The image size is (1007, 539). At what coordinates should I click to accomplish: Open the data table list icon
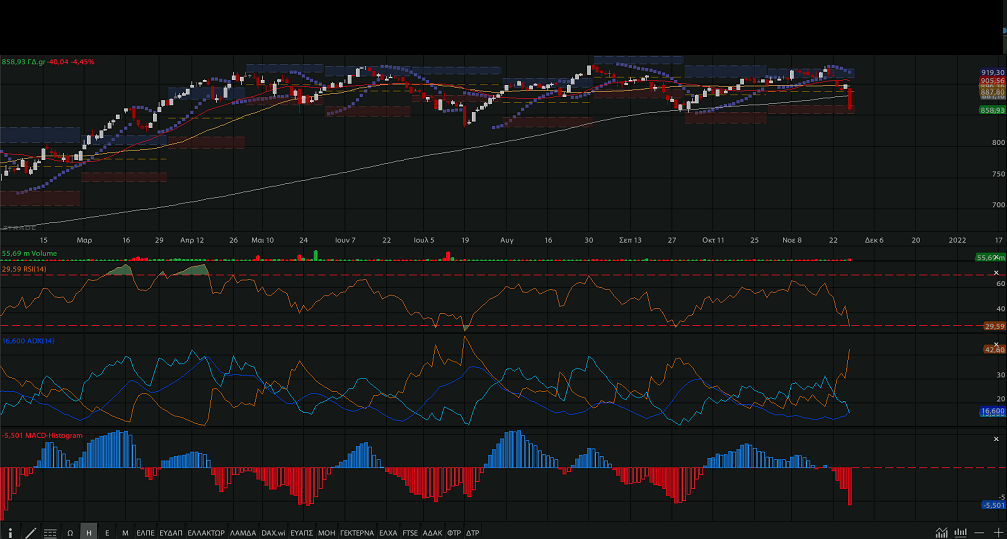tap(50, 532)
